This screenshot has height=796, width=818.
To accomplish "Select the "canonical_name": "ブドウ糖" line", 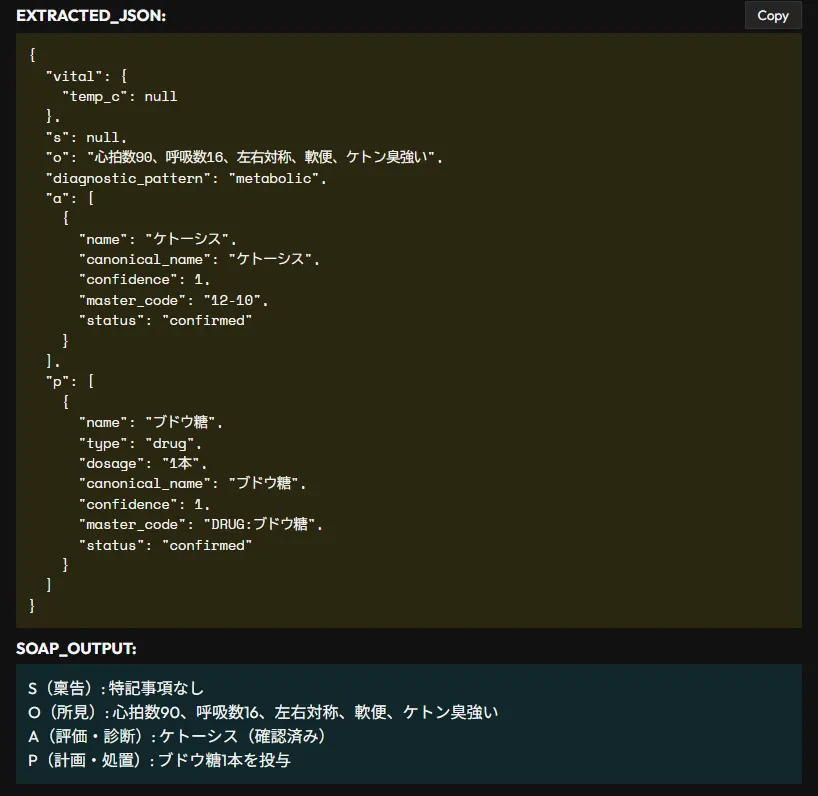I will pos(193,484).
